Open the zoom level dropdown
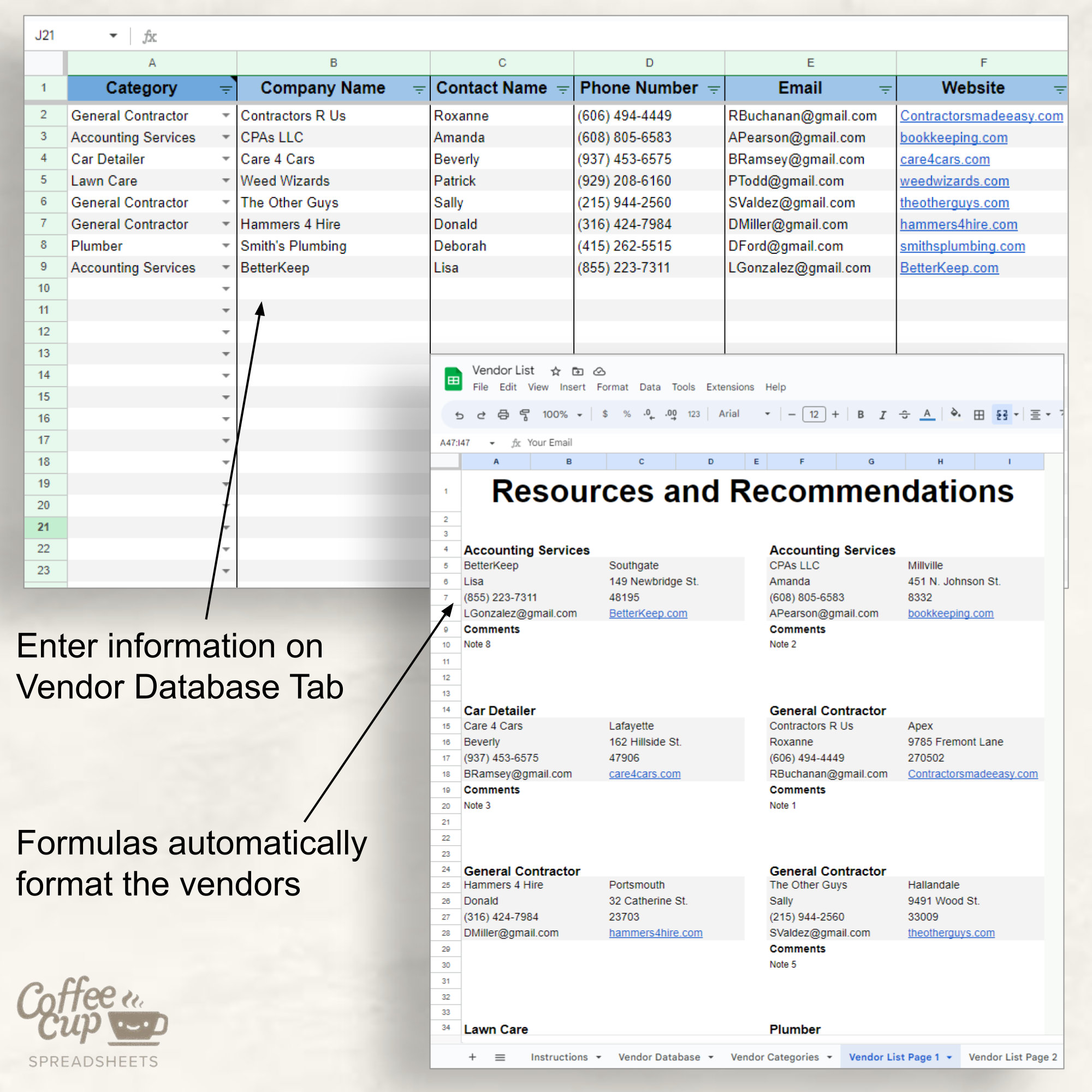The width and height of the screenshot is (1092, 1092). 562,414
